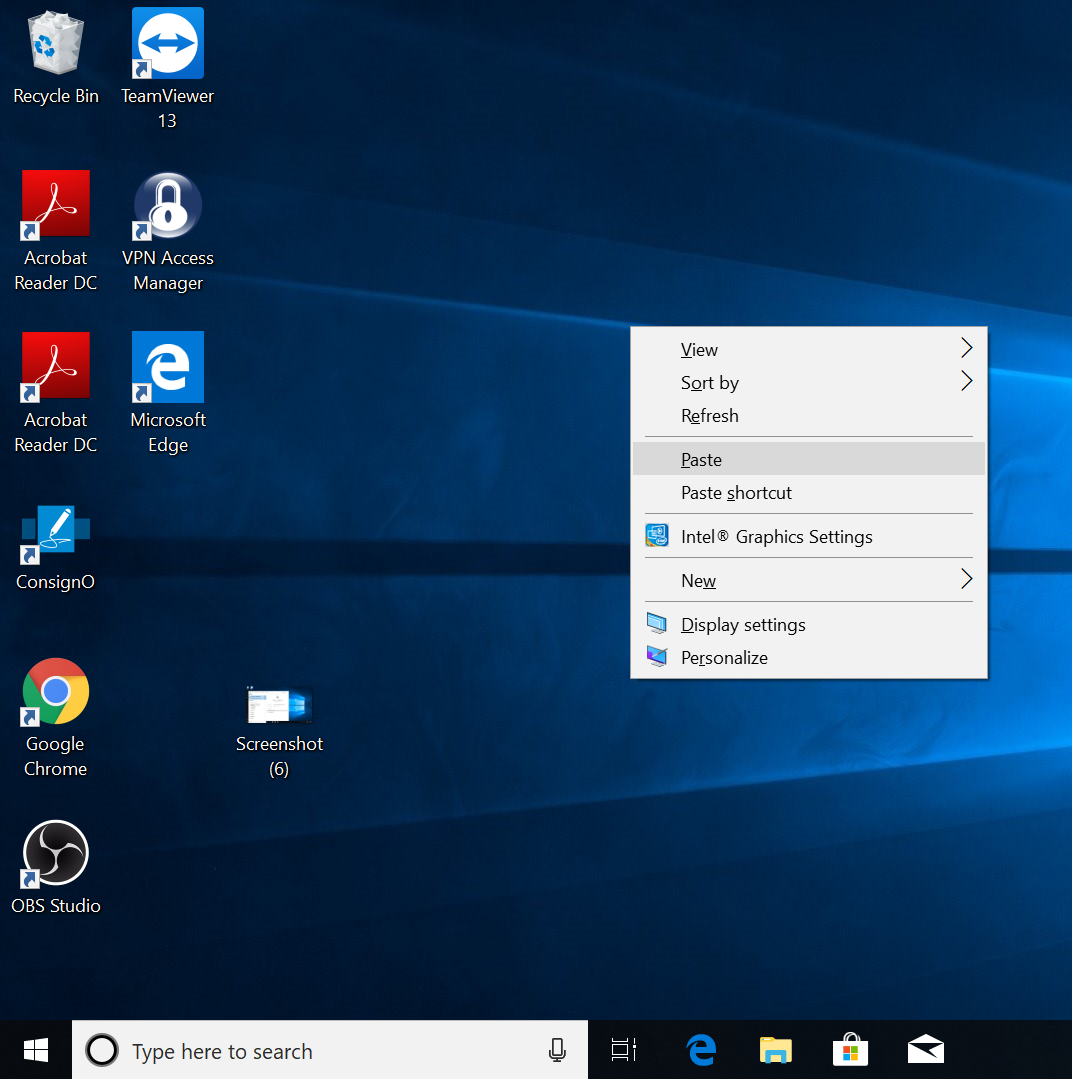Open Display settings from context menu
The width and height of the screenshot is (1072, 1079).
pos(808,624)
